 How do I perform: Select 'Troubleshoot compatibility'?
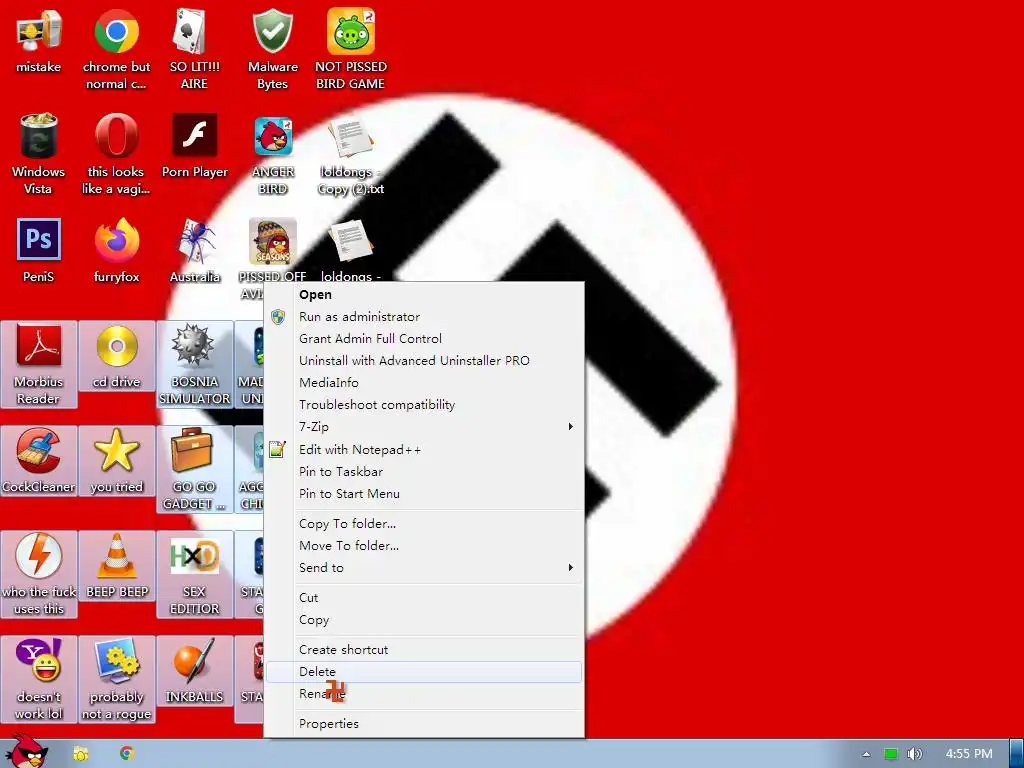point(424,405)
